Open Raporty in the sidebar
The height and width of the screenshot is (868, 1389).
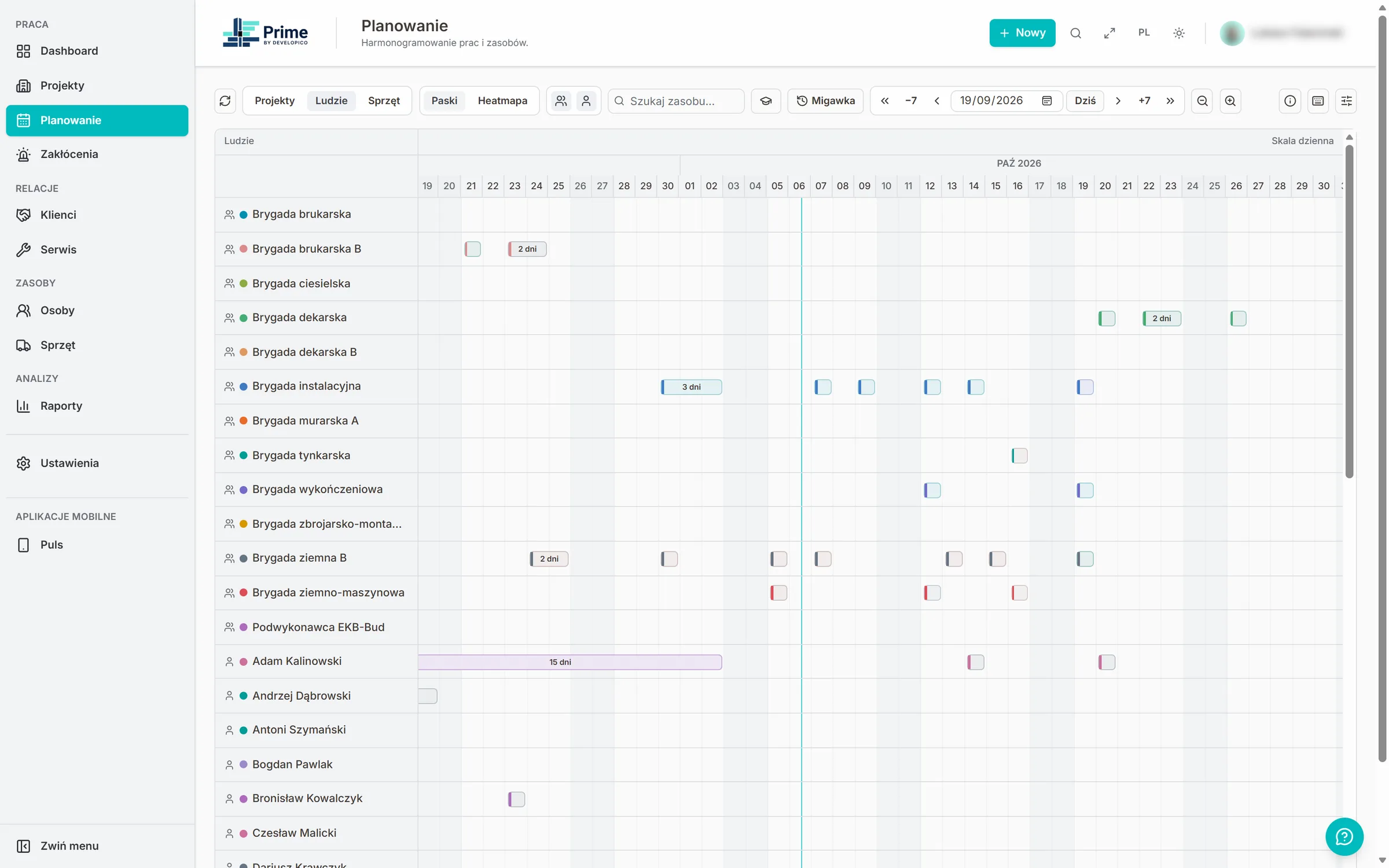[97, 406]
